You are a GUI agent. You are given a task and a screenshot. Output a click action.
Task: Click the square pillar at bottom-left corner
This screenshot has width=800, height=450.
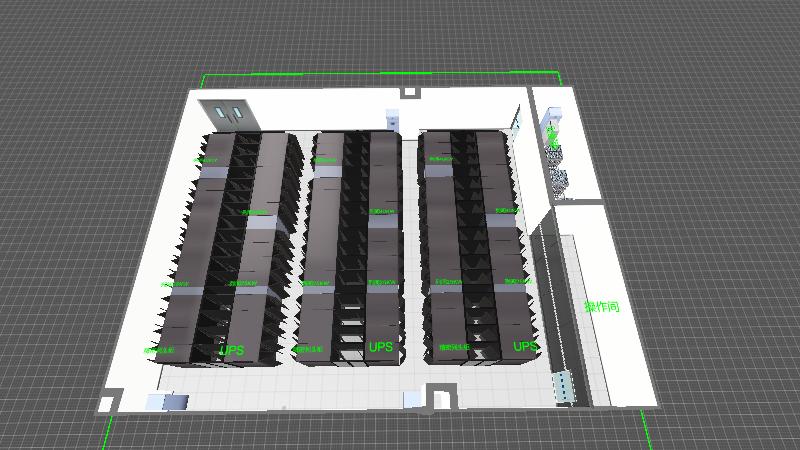click(106, 405)
